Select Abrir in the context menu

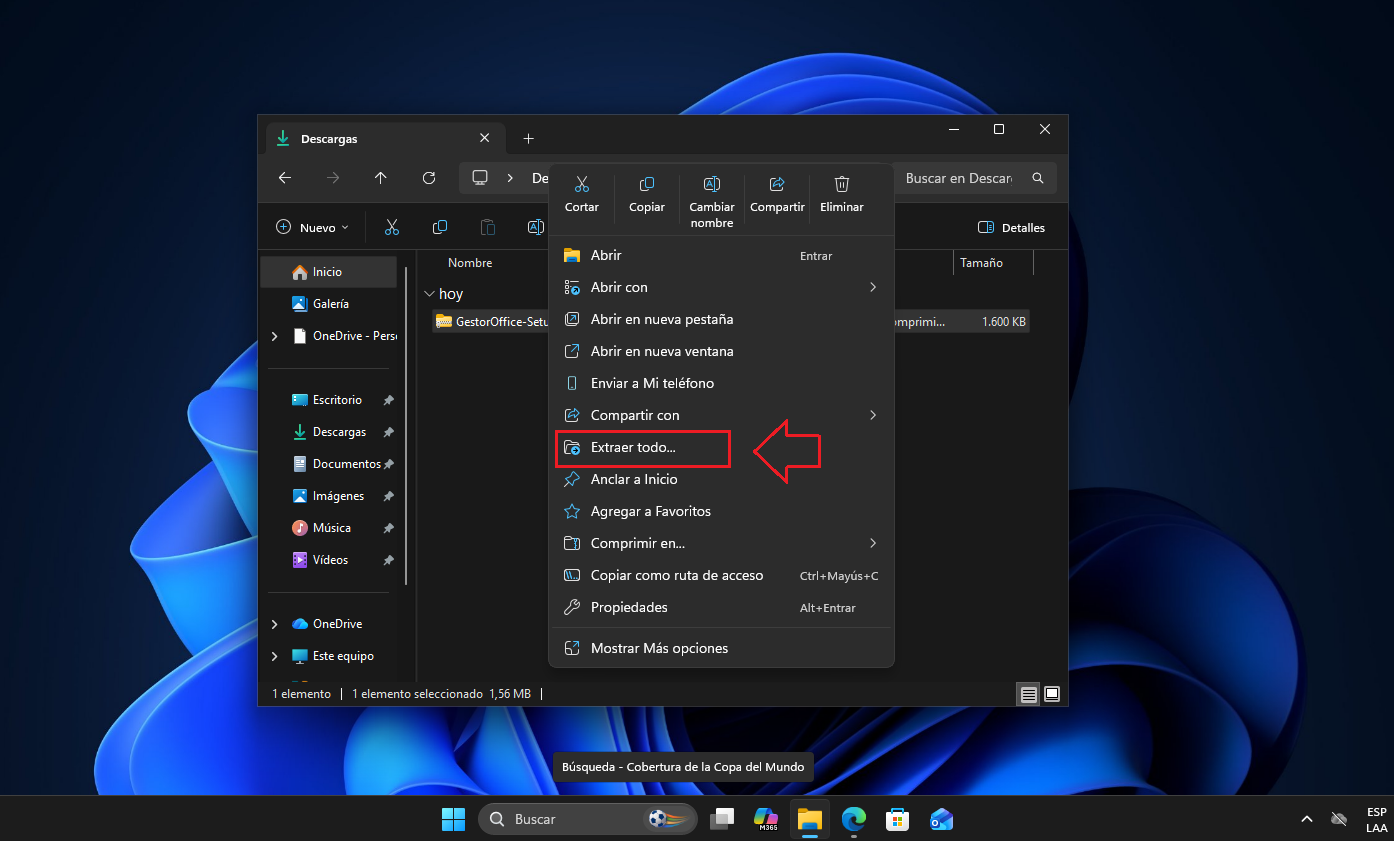721,255
